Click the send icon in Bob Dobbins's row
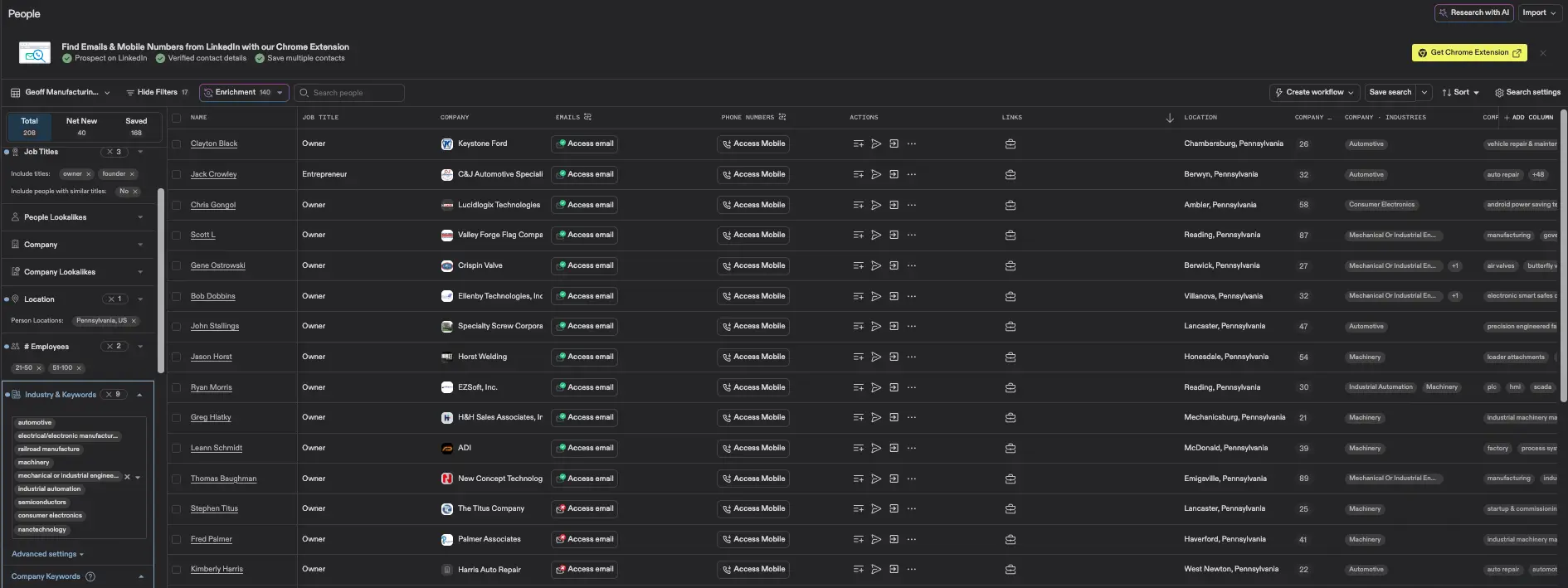Viewport: 1568px width, 588px height. (876, 296)
